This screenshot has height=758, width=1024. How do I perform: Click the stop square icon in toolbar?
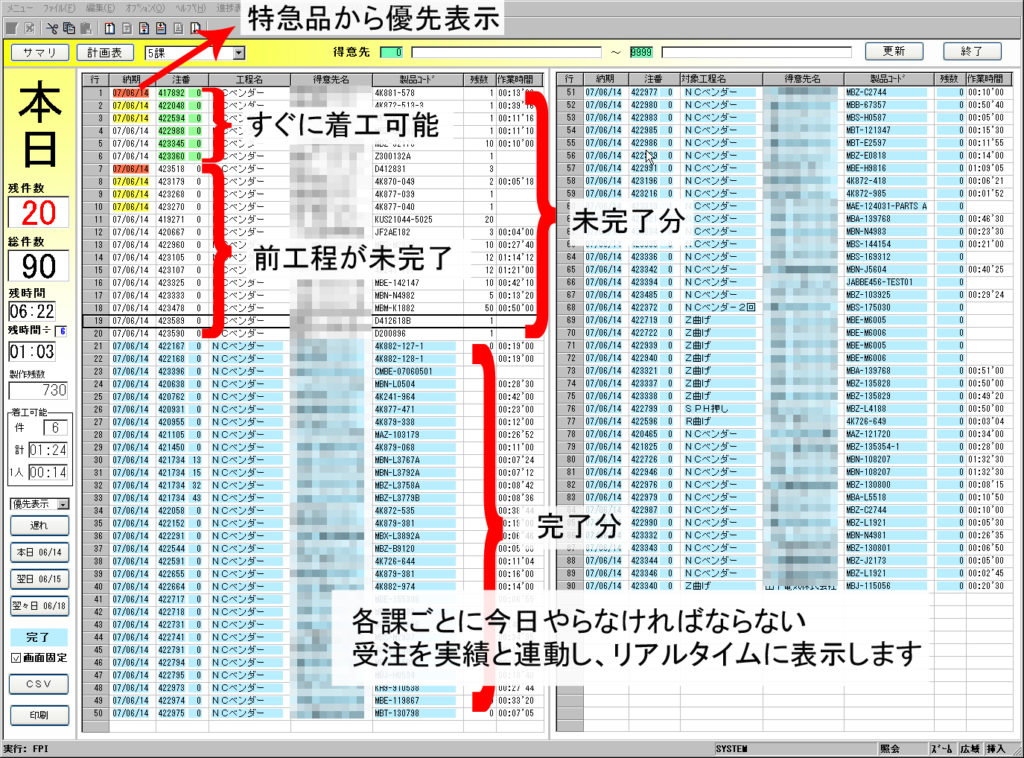coord(10,26)
